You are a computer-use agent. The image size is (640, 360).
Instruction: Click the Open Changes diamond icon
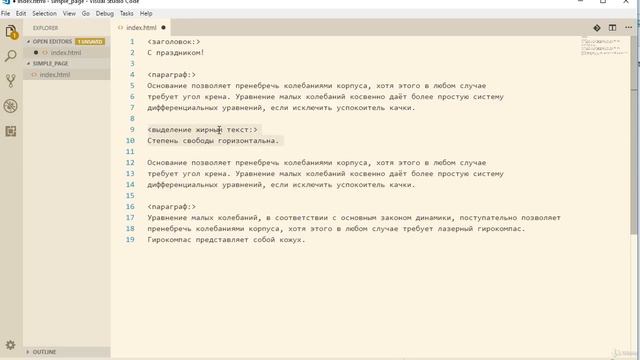[x=597, y=28]
